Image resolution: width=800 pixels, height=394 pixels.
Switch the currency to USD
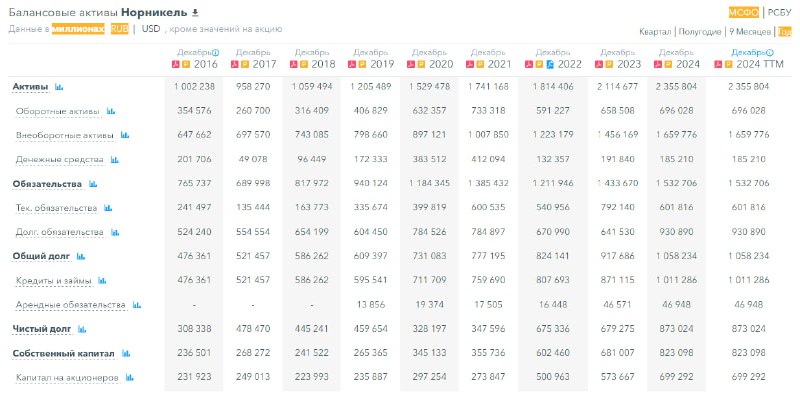[x=151, y=29]
